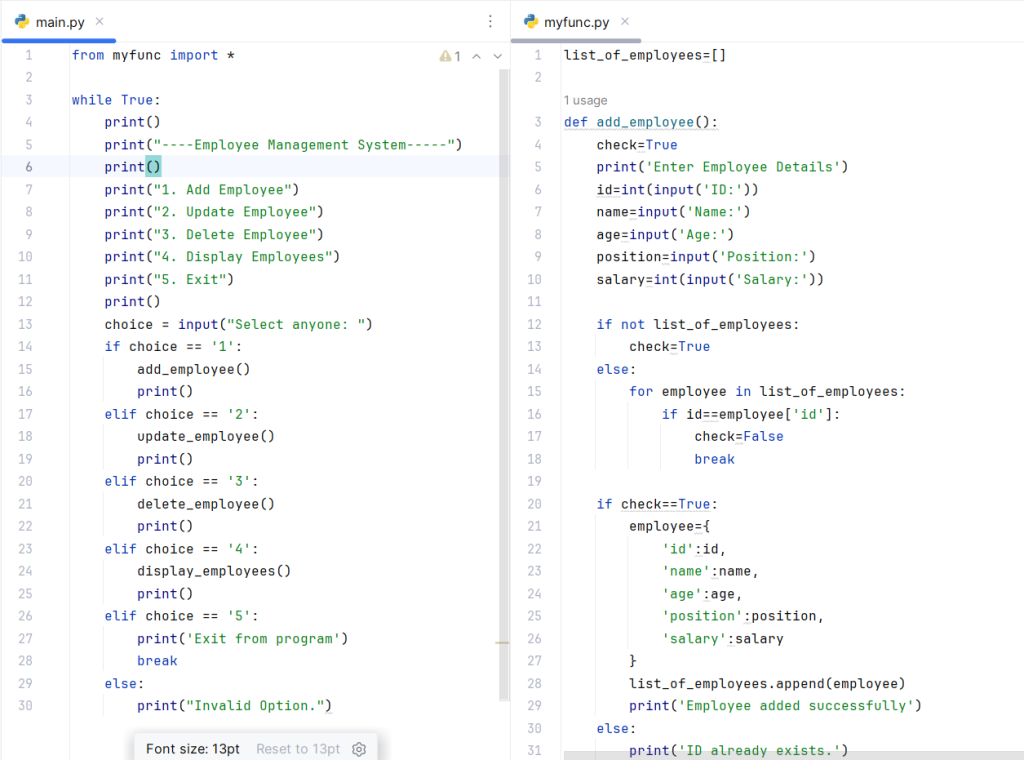
Task: Close the main.py tab
Action: pos(99,22)
